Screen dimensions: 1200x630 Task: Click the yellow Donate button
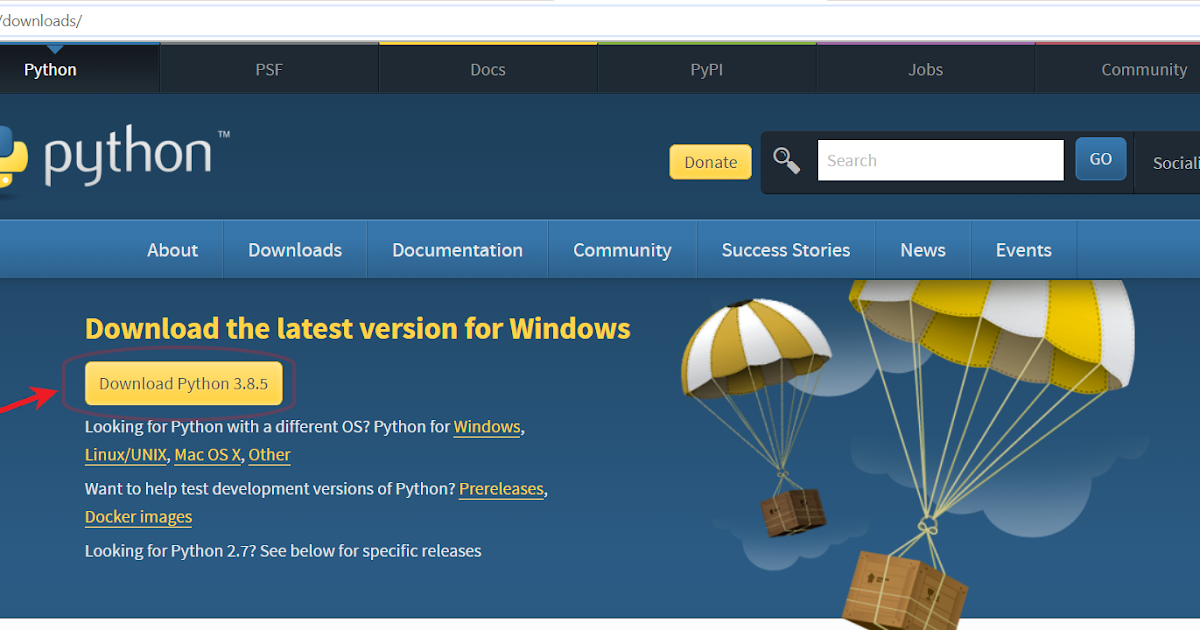[x=710, y=161]
